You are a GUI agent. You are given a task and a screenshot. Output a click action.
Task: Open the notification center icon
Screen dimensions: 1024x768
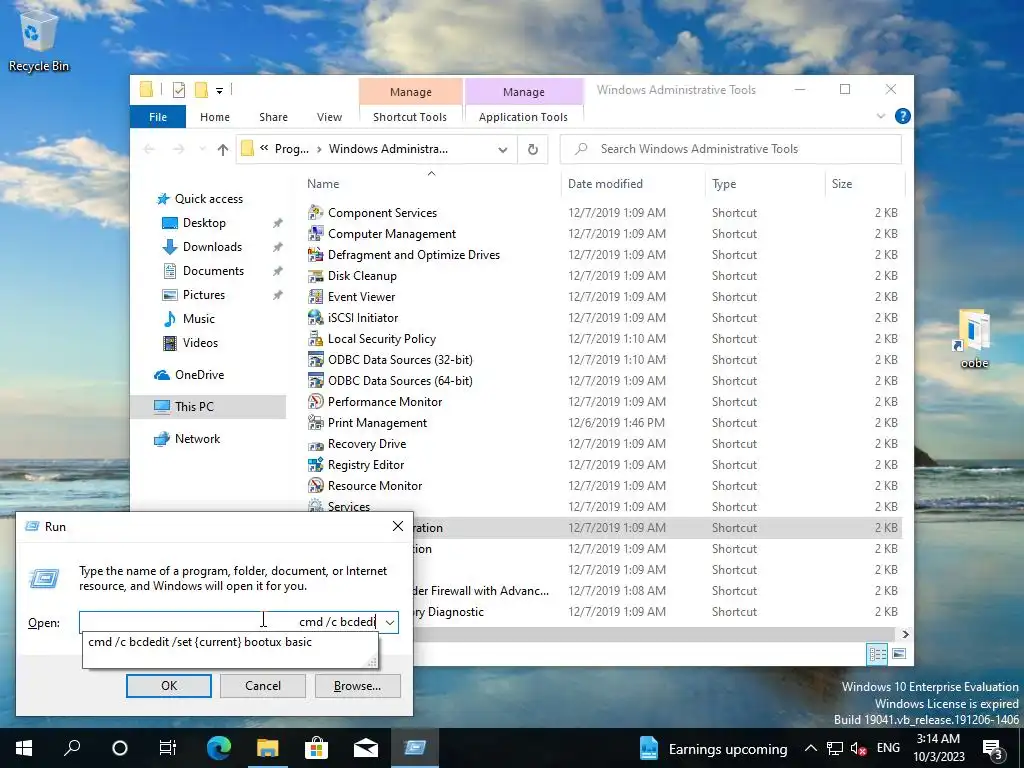pyautogui.click(x=993, y=748)
